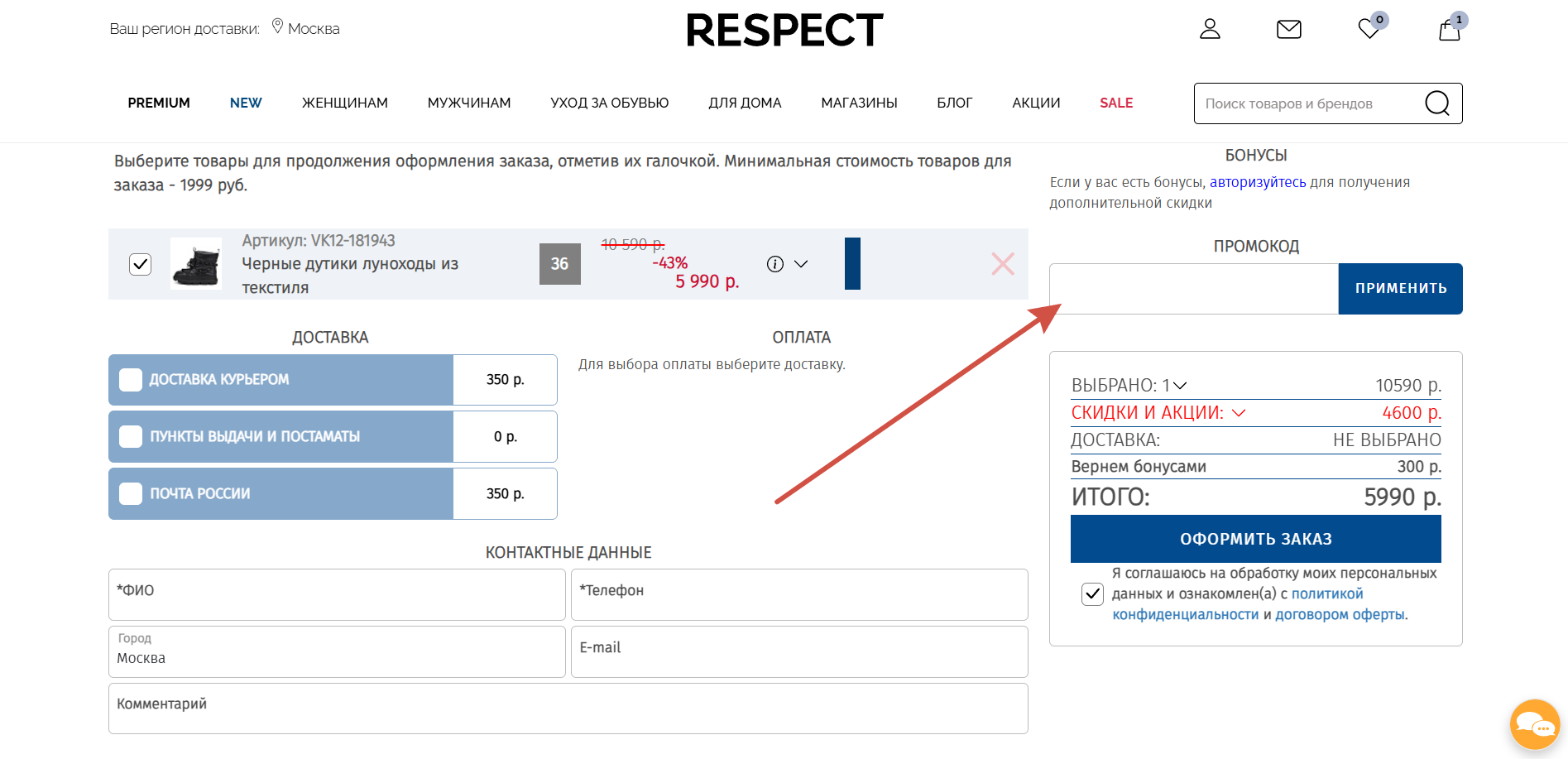Click the search magnifier icon
The image size is (1568, 759).
pyautogui.click(x=1437, y=103)
